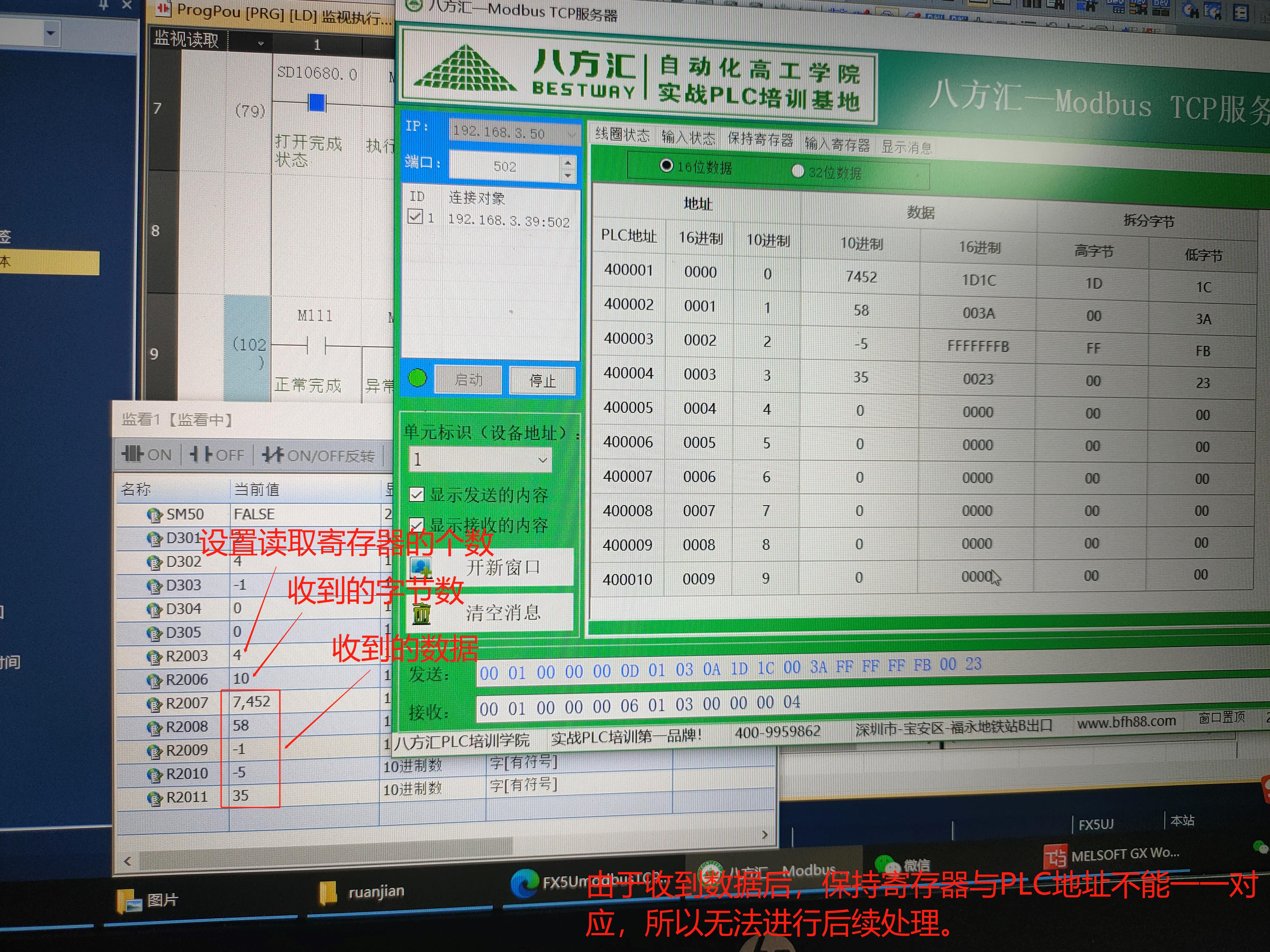1270x952 pixels.
Task: Switch to the 线圈状态 tab
Action: 622,136
